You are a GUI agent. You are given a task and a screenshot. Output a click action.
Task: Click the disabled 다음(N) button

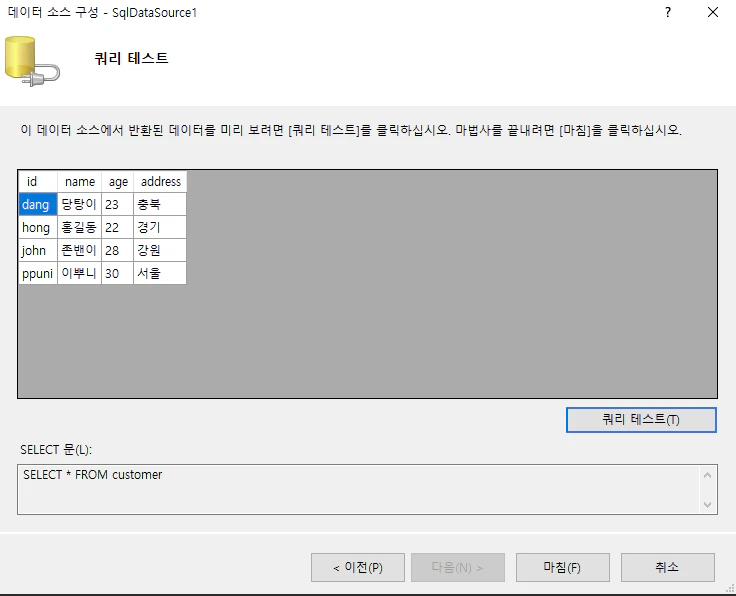(458, 567)
